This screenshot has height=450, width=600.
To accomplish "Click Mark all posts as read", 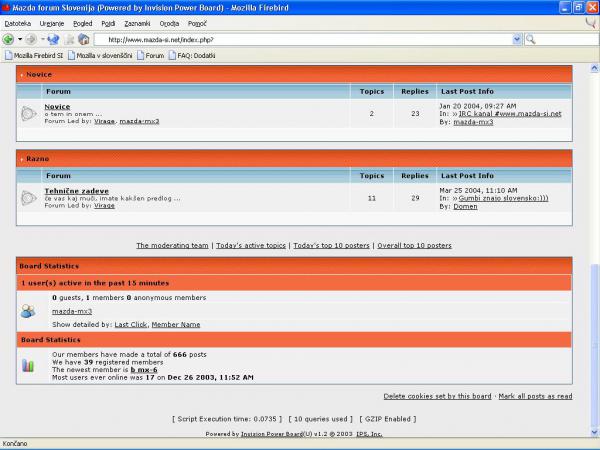I will coord(536,396).
